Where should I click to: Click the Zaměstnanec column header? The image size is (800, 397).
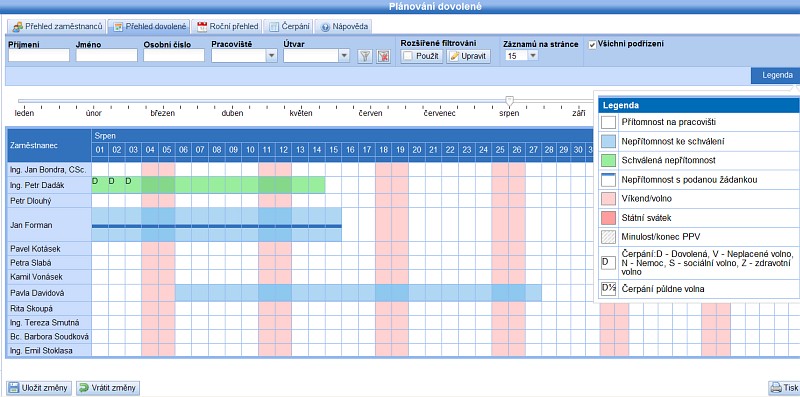tap(48, 145)
